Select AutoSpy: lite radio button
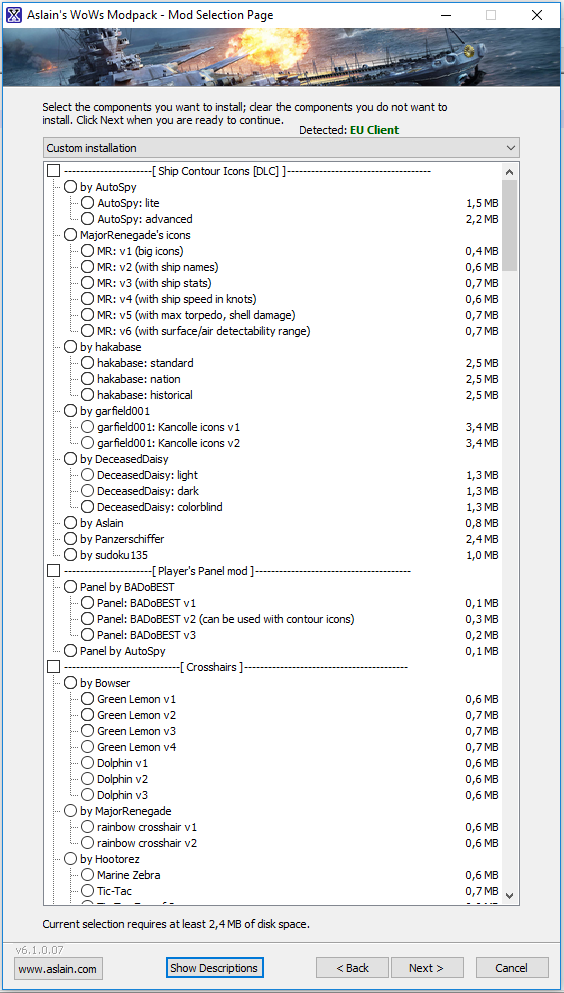Viewport: 564px width, 993px height. 87,203
